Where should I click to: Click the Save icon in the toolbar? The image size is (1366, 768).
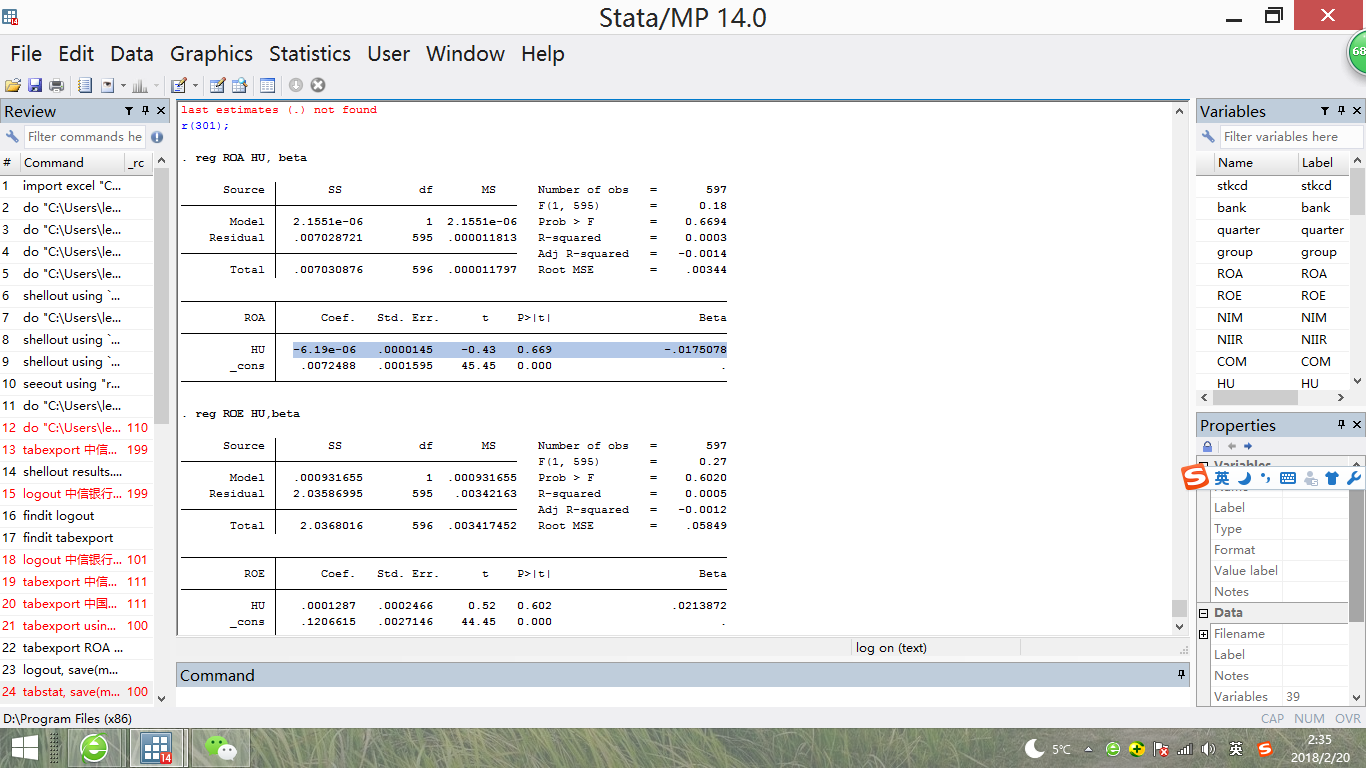34,86
